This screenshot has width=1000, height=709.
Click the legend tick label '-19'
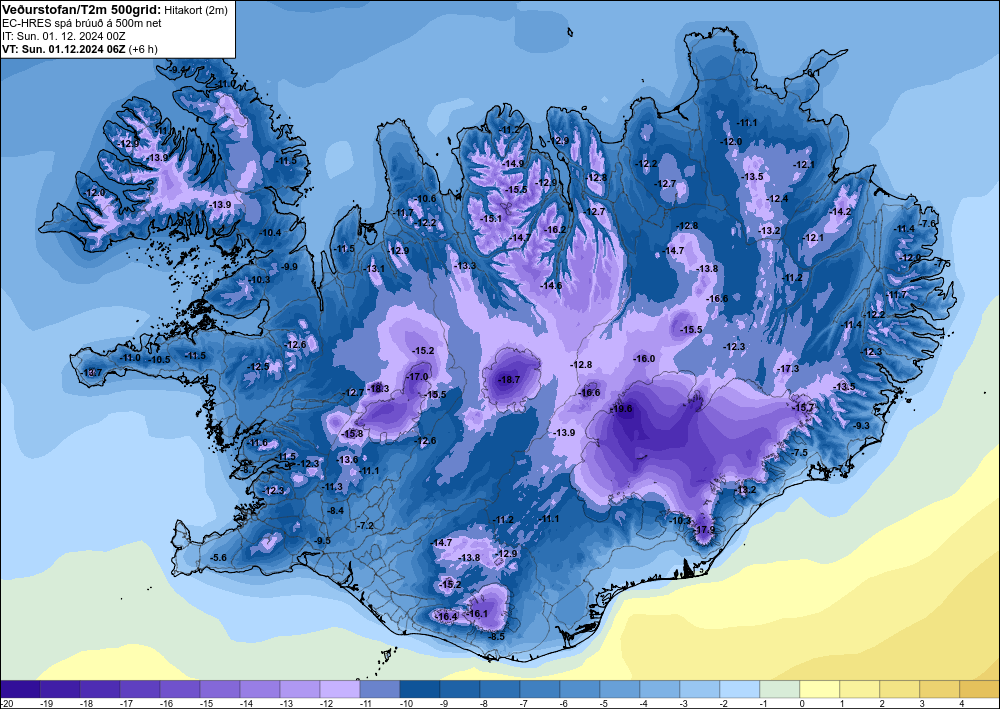tap(45, 703)
